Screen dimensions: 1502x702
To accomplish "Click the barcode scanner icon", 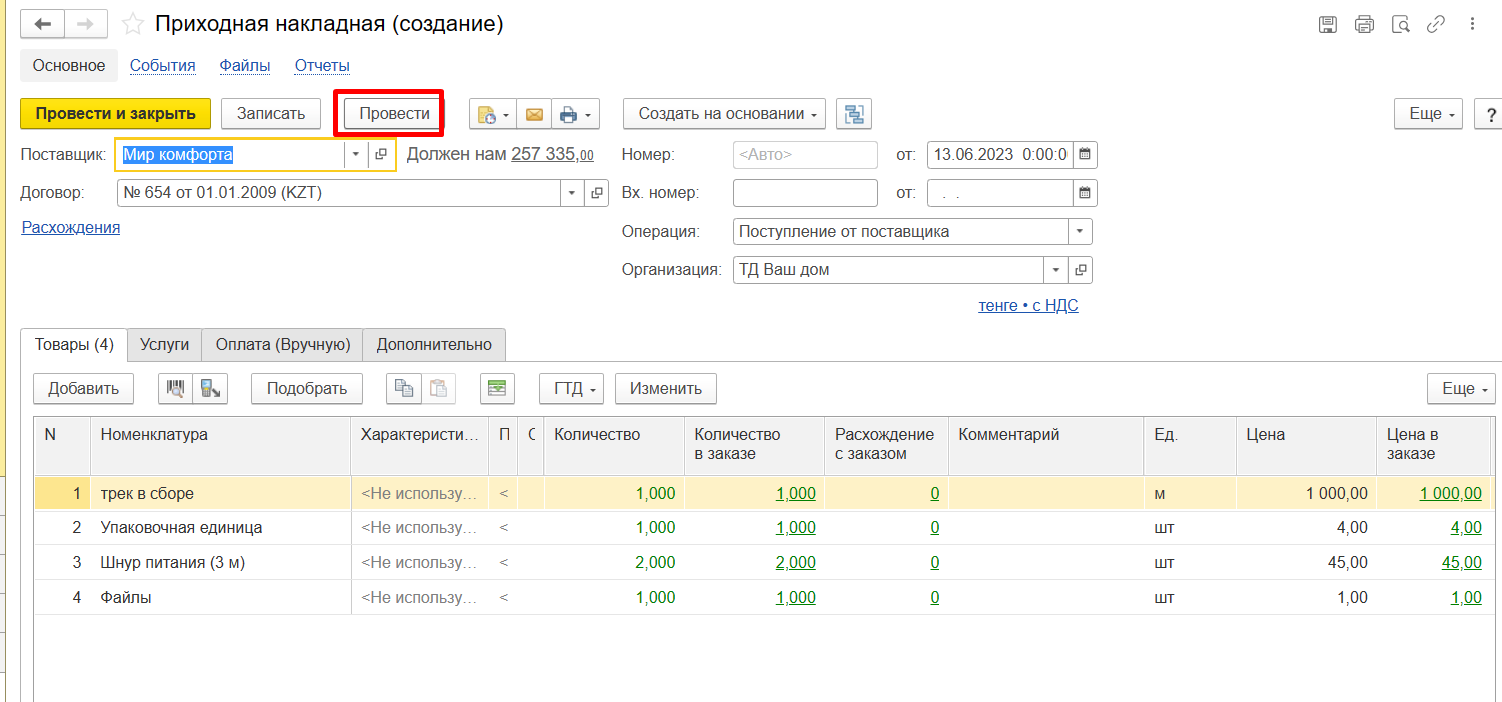I will coord(175,389).
